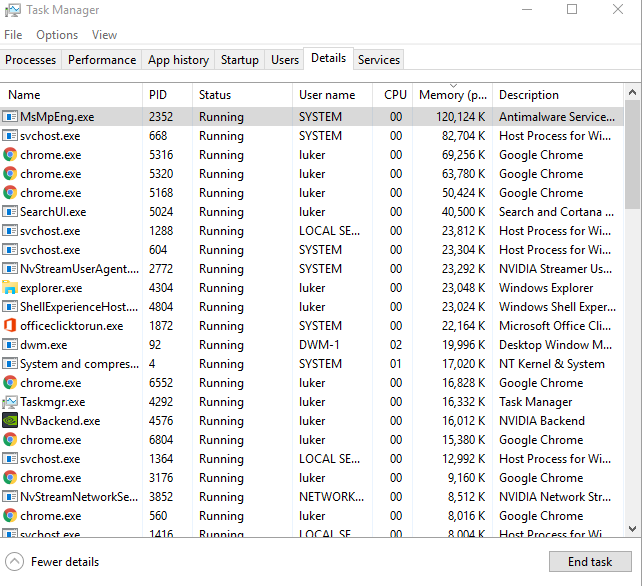Open the Options menu
Viewport: 642px width, 586px height.
tap(57, 35)
